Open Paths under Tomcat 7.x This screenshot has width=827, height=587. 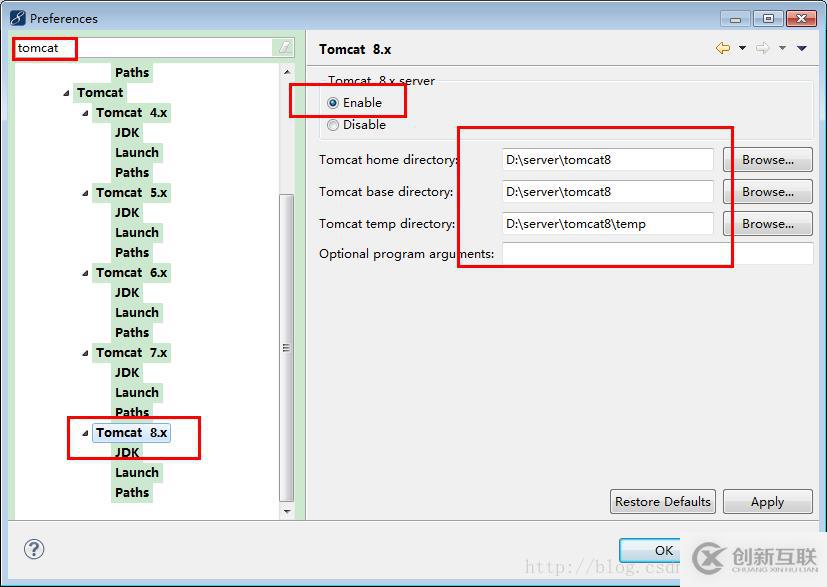(x=132, y=412)
